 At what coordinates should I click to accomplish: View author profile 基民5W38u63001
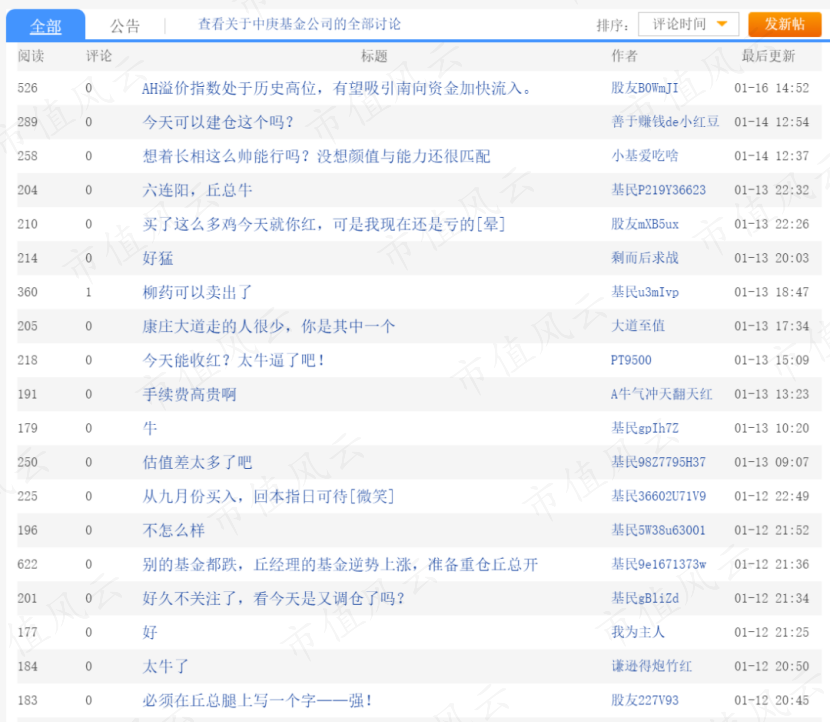coord(658,530)
